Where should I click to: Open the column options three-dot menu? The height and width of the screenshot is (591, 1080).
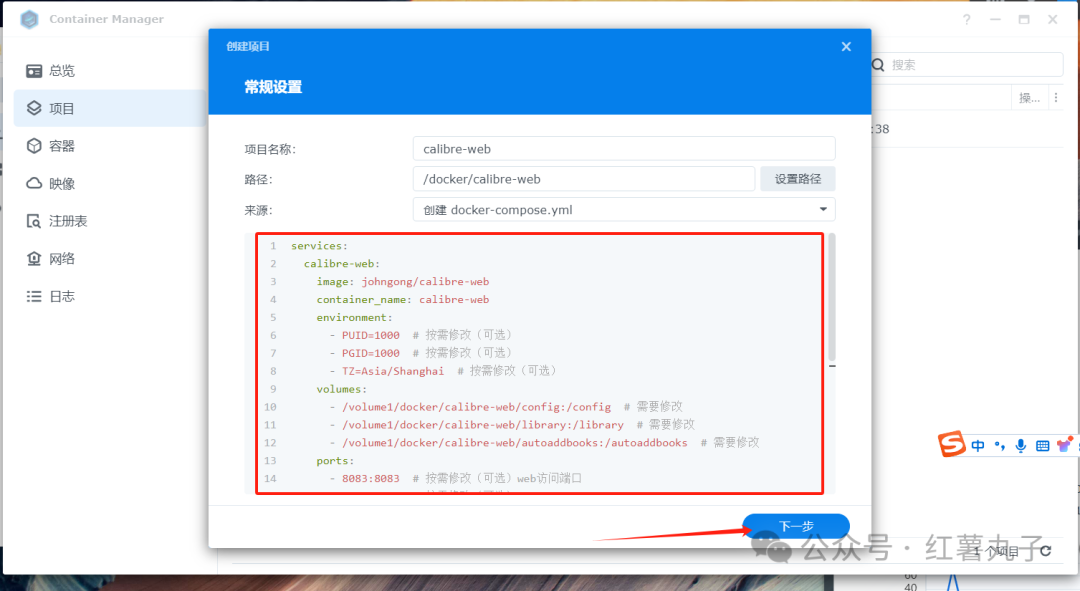click(1056, 98)
